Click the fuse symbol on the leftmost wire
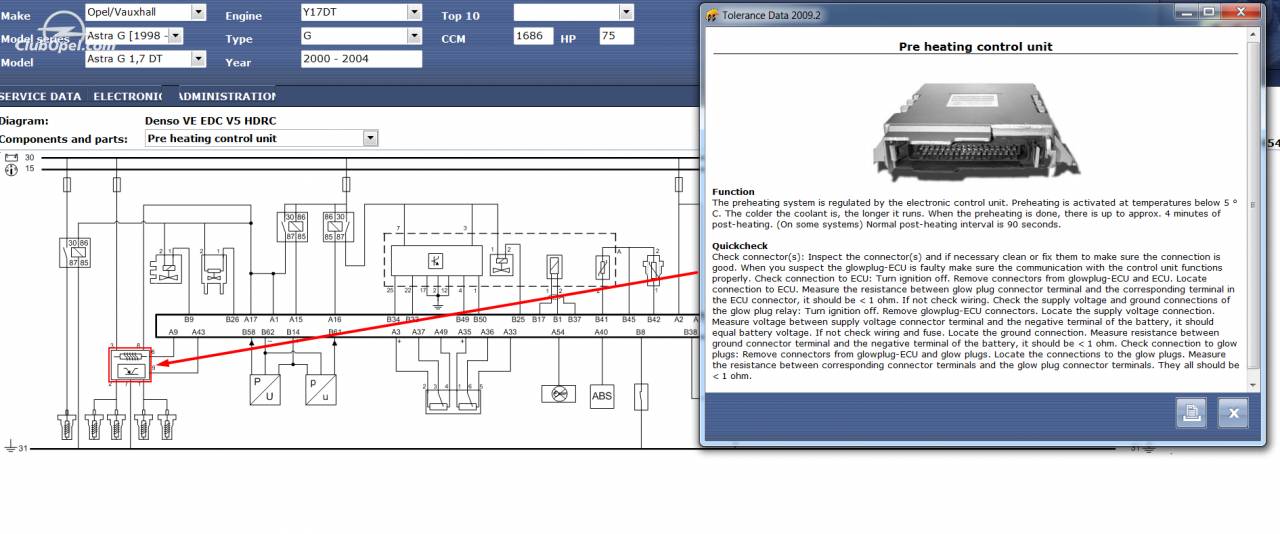This screenshot has height=534, width=1280. (67, 184)
